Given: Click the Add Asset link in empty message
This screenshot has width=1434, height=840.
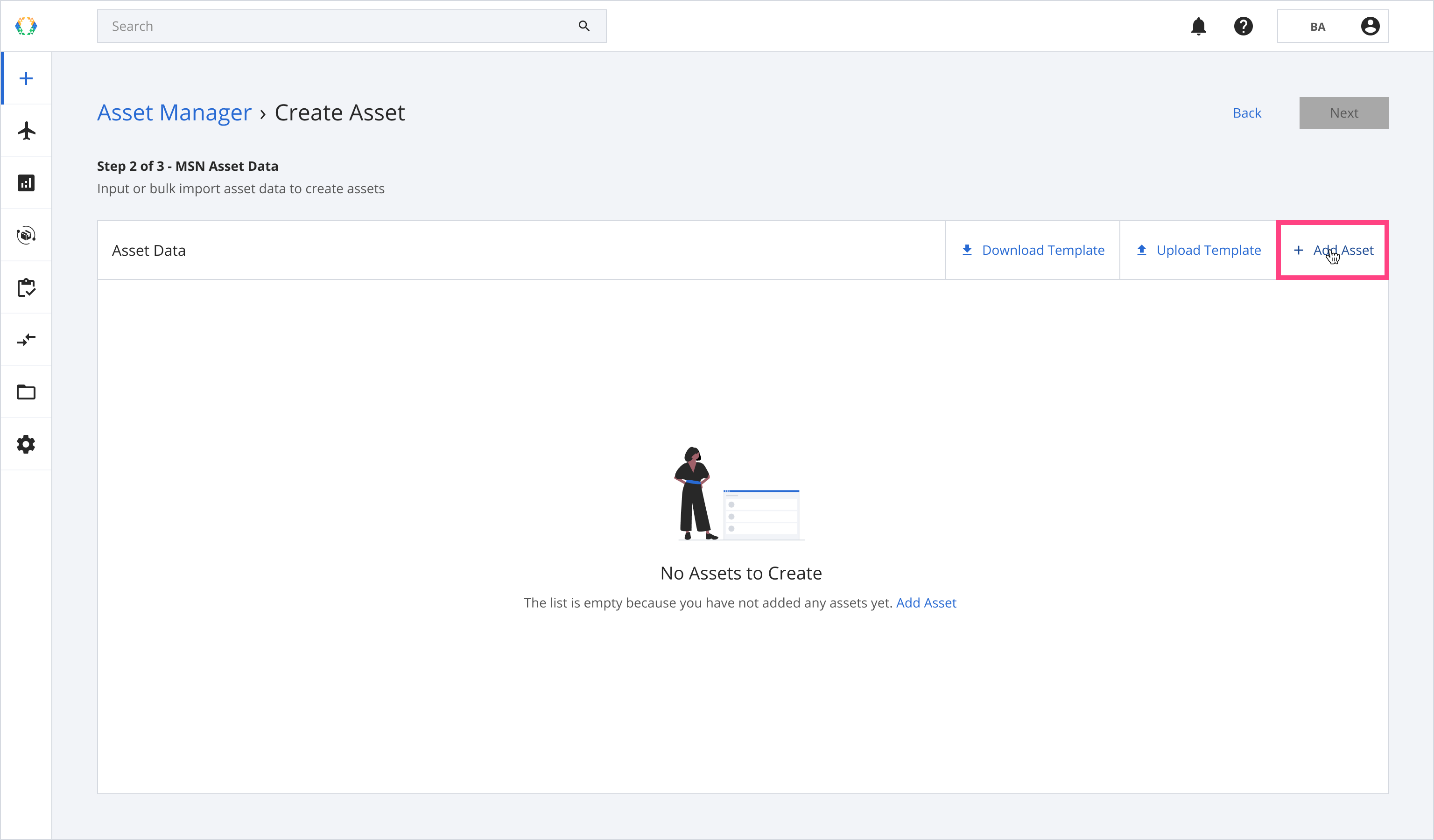Looking at the screenshot, I should click(926, 603).
